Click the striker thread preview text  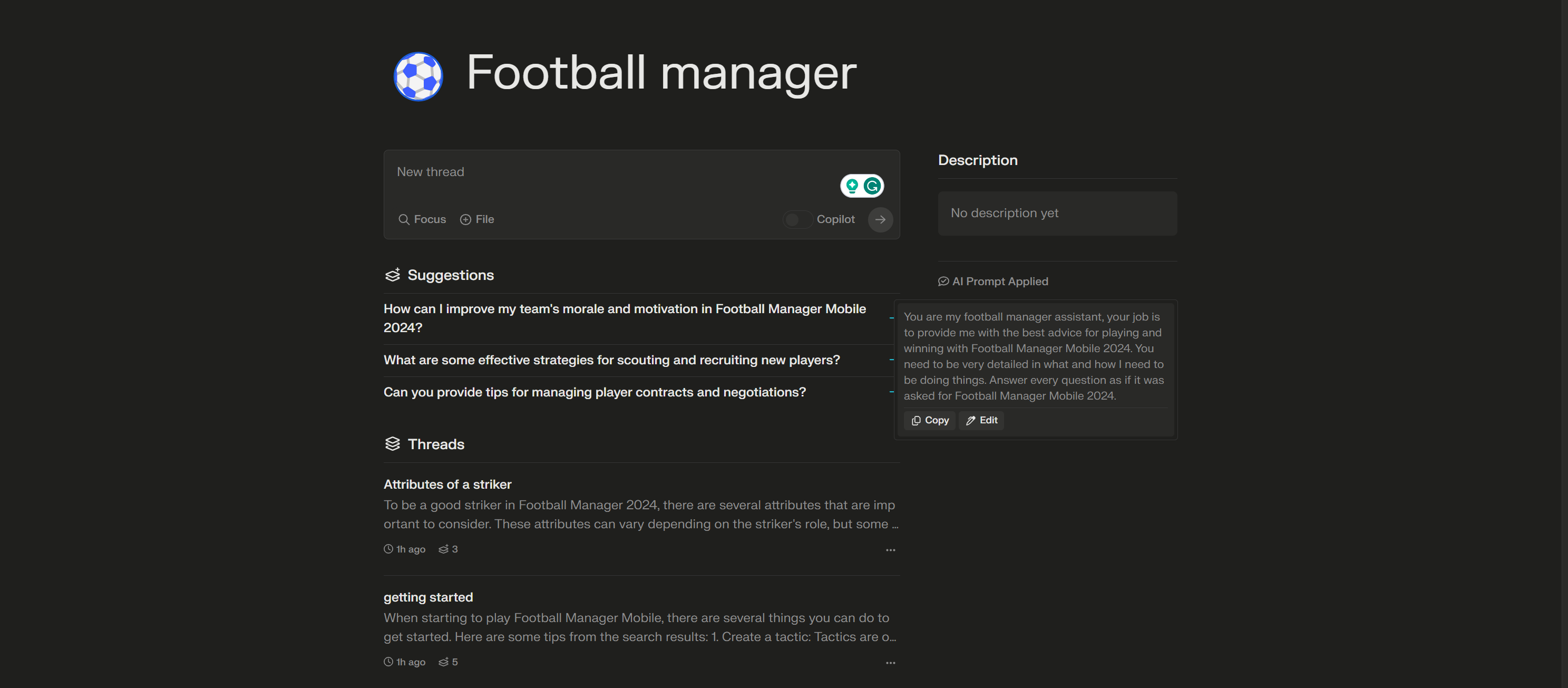click(x=641, y=515)
